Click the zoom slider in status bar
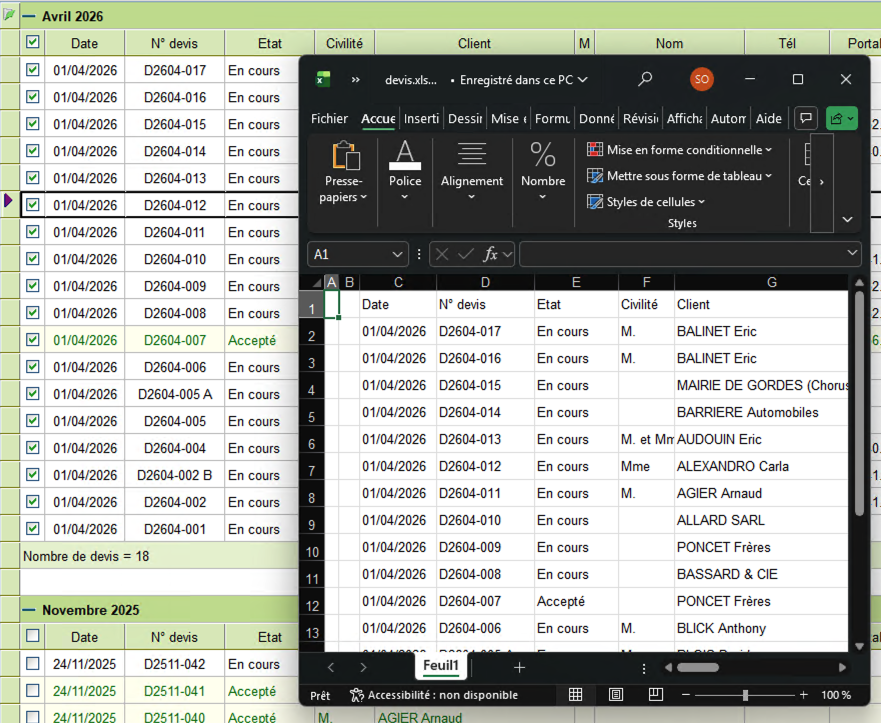 (x=745, y=695)
